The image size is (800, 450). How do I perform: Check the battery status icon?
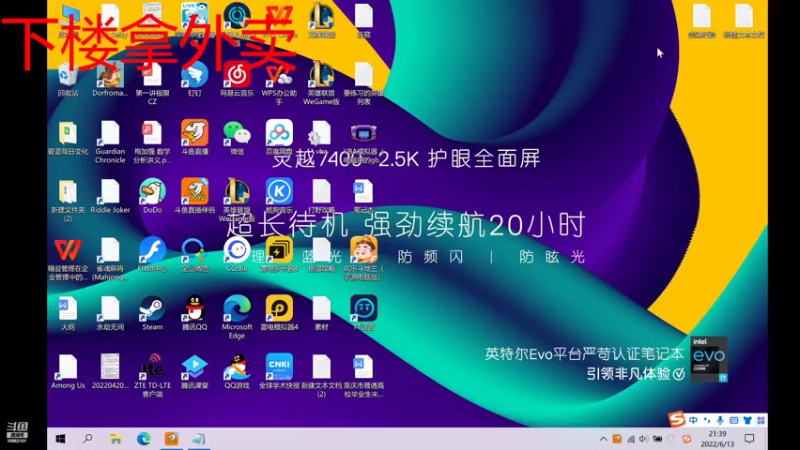[x=658, y=439]
